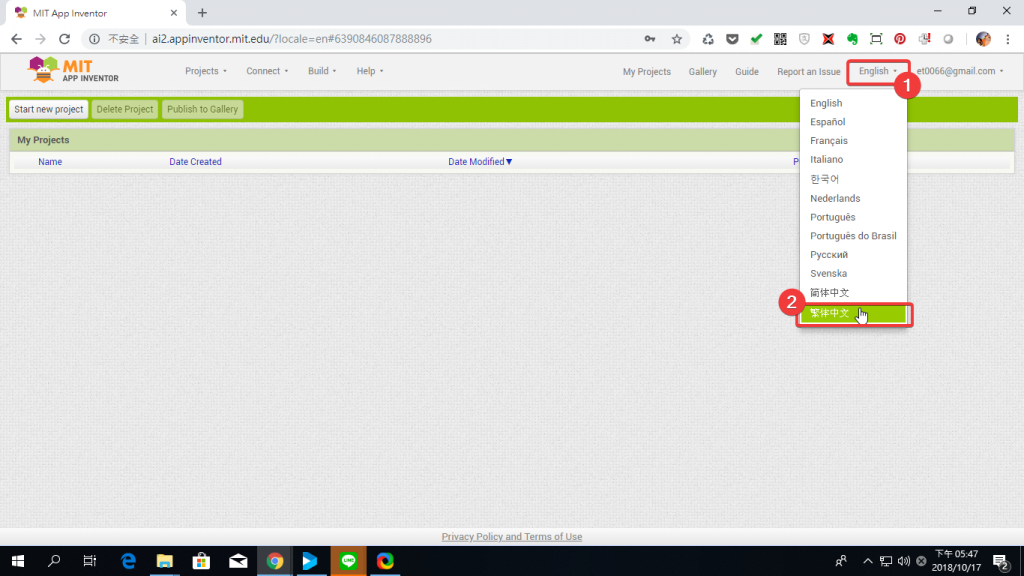Open Edge browser from taskbar
The width and height of the screenshot is (1024, 576).
tap(128, 561)
